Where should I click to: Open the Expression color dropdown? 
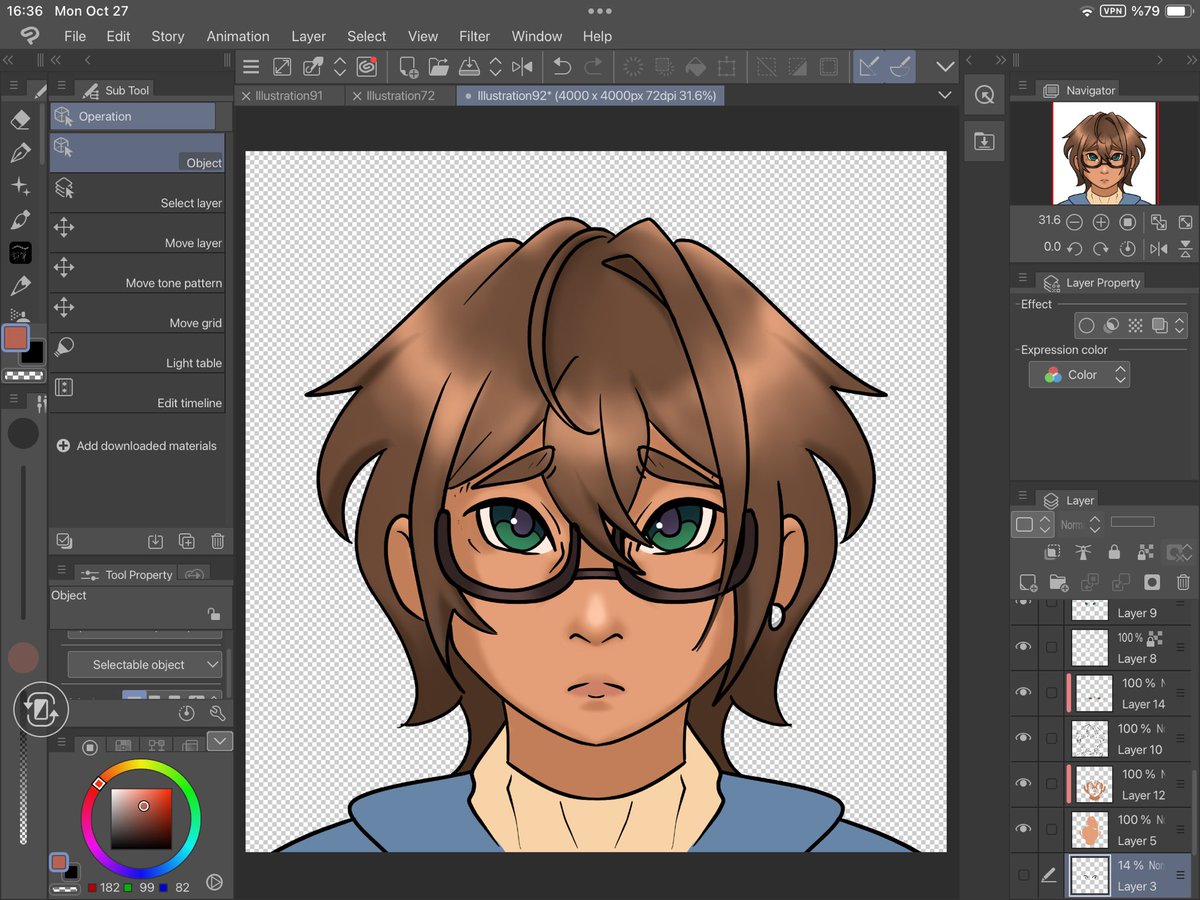tap(1080, 375)
